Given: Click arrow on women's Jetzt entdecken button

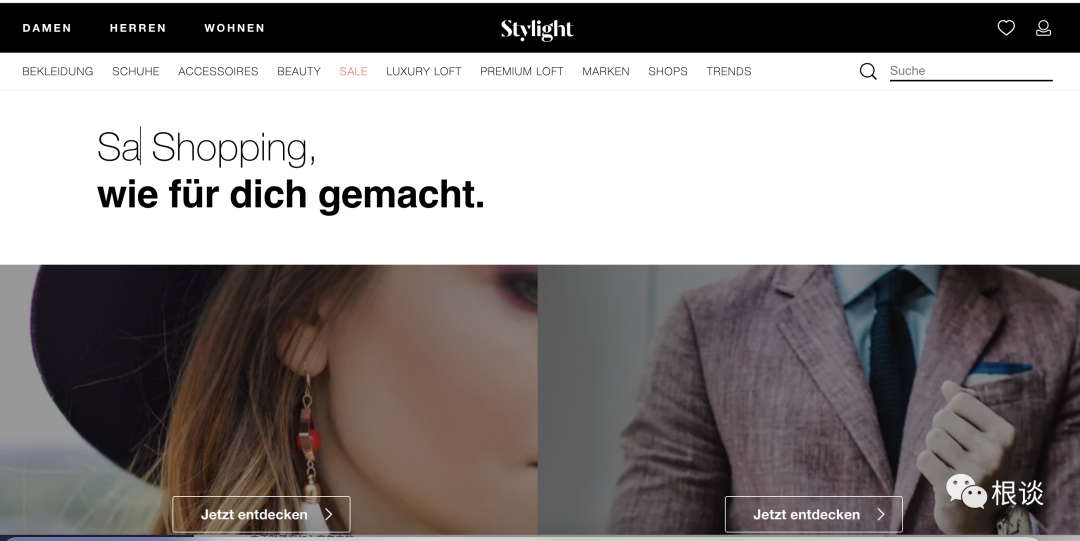Looking at the screenshot, I should point(329,514).
